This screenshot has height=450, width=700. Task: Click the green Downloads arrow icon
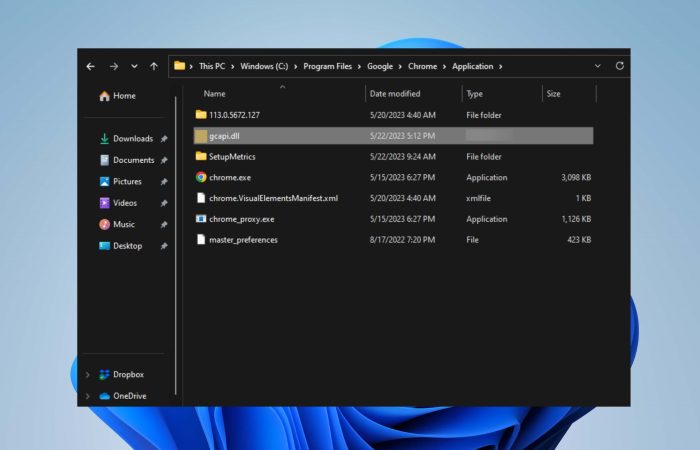(x=104, y=139)
